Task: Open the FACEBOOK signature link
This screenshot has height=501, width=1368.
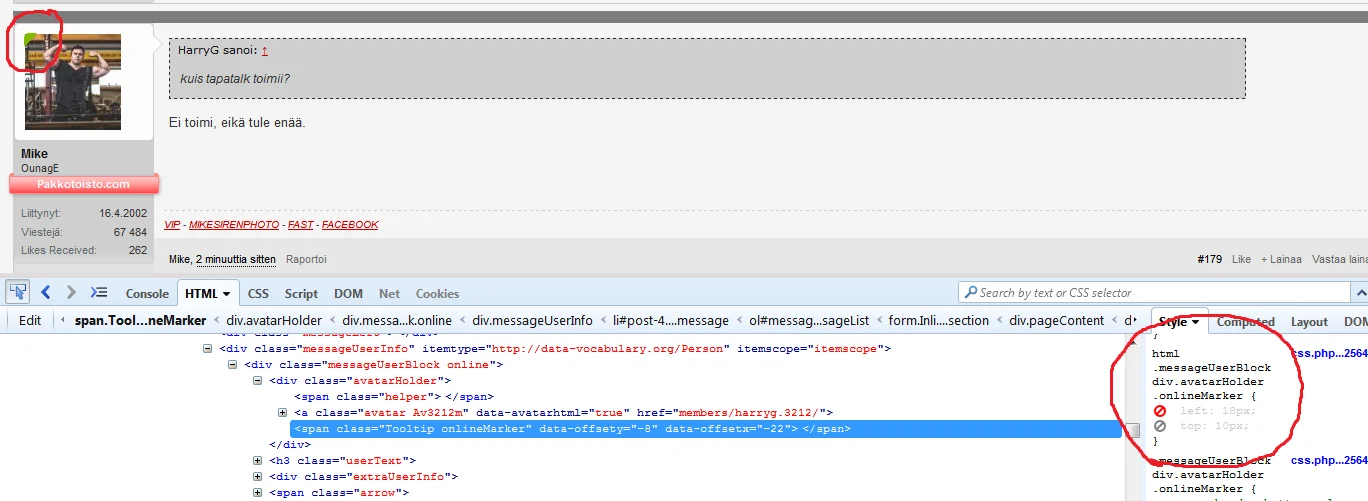Action: 349,225
